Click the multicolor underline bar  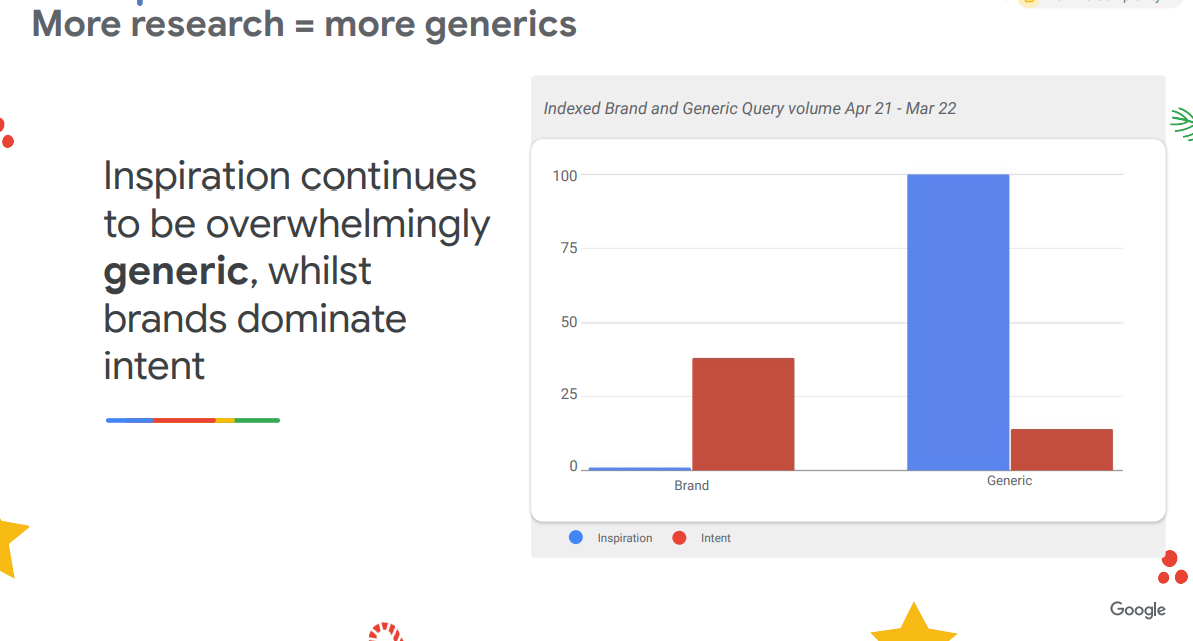pyautogui.click(x=192, y=420)
